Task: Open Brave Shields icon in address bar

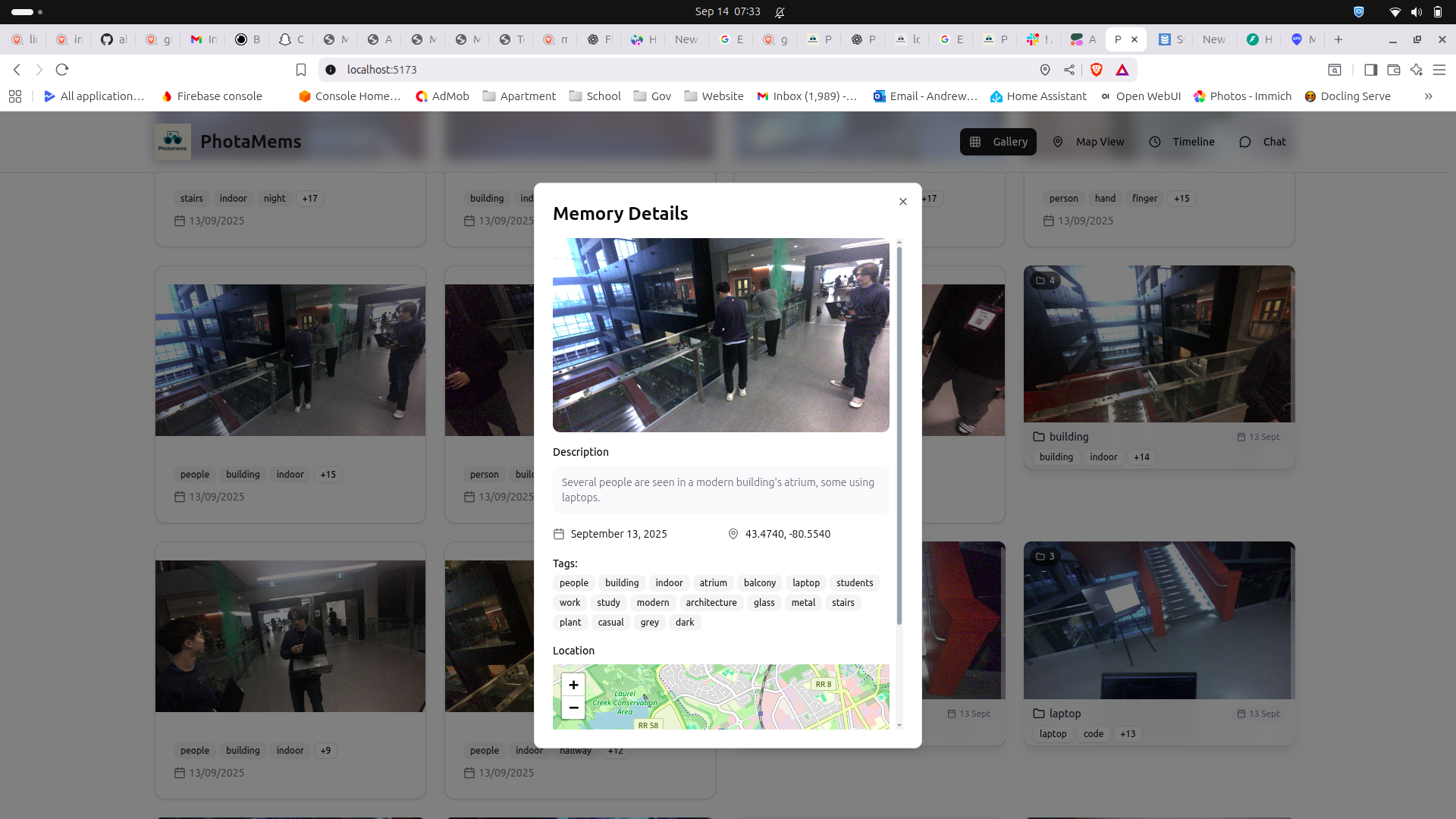Action: click(x=1097, y=70)
